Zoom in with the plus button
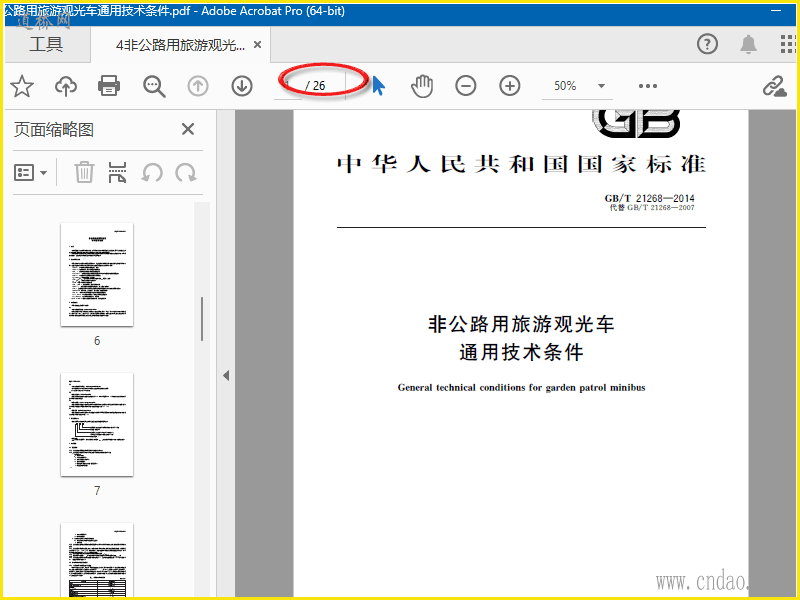The height and width of the screenshot is (600, 800). point(510,86)
